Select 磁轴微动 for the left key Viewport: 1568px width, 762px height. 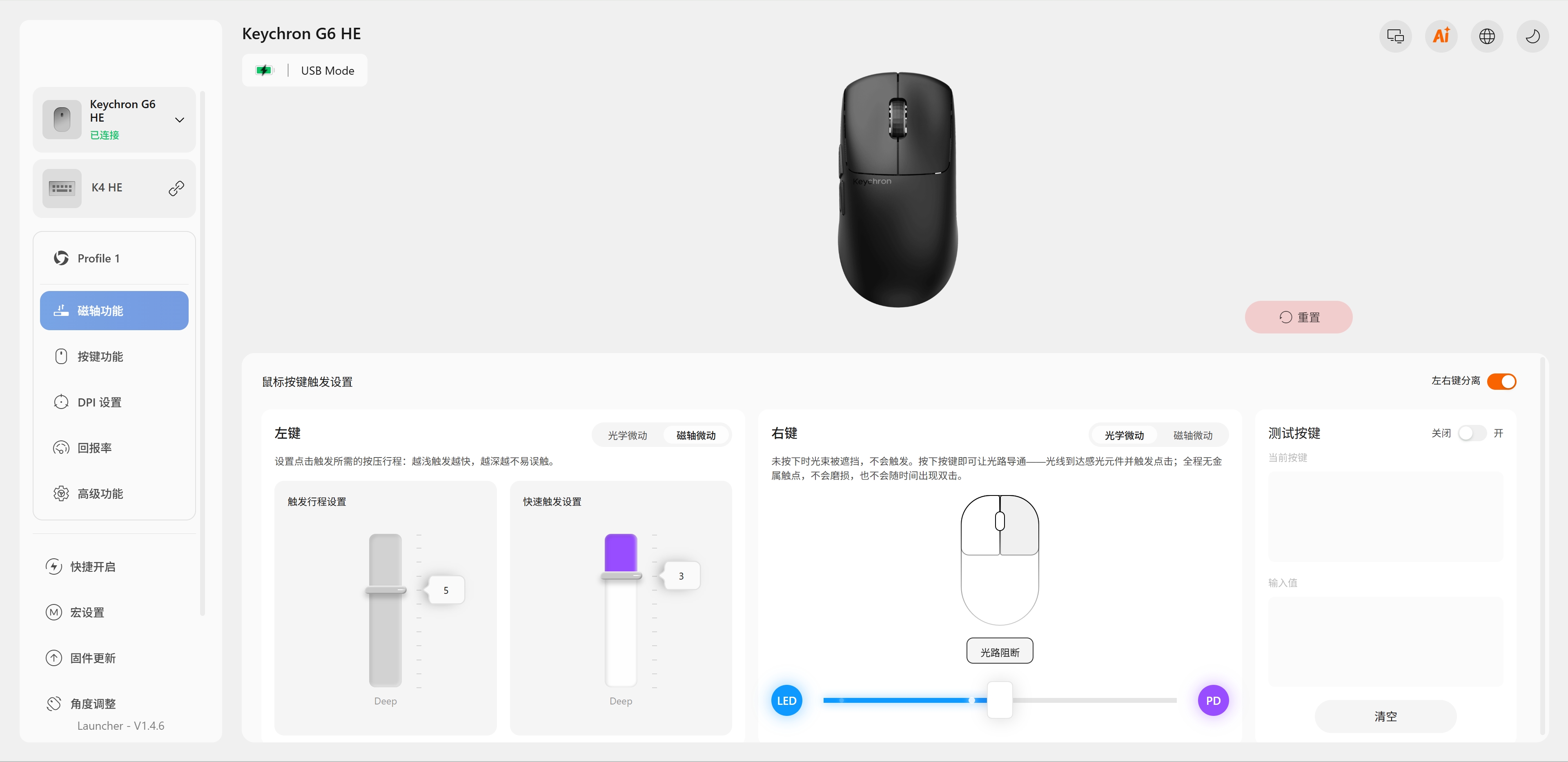(696, 436)
